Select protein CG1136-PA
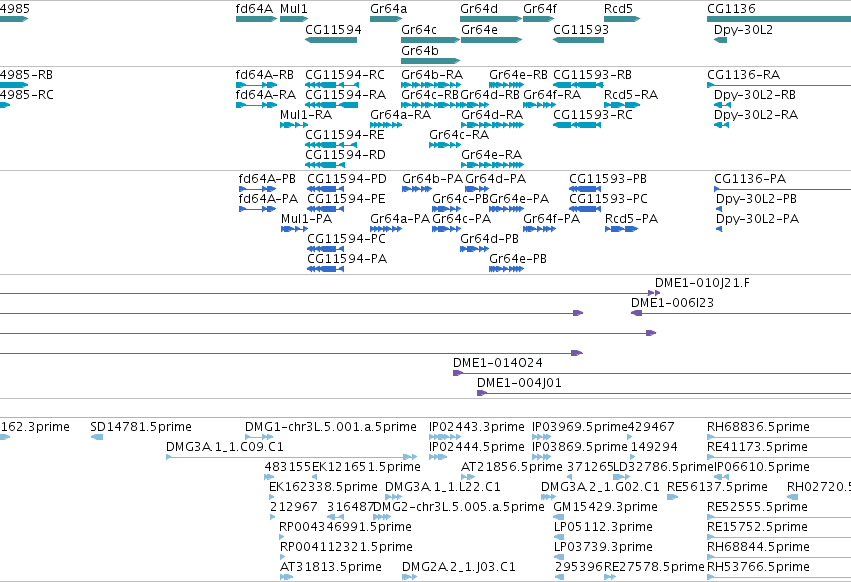851x582 pixels. [783, 189]
